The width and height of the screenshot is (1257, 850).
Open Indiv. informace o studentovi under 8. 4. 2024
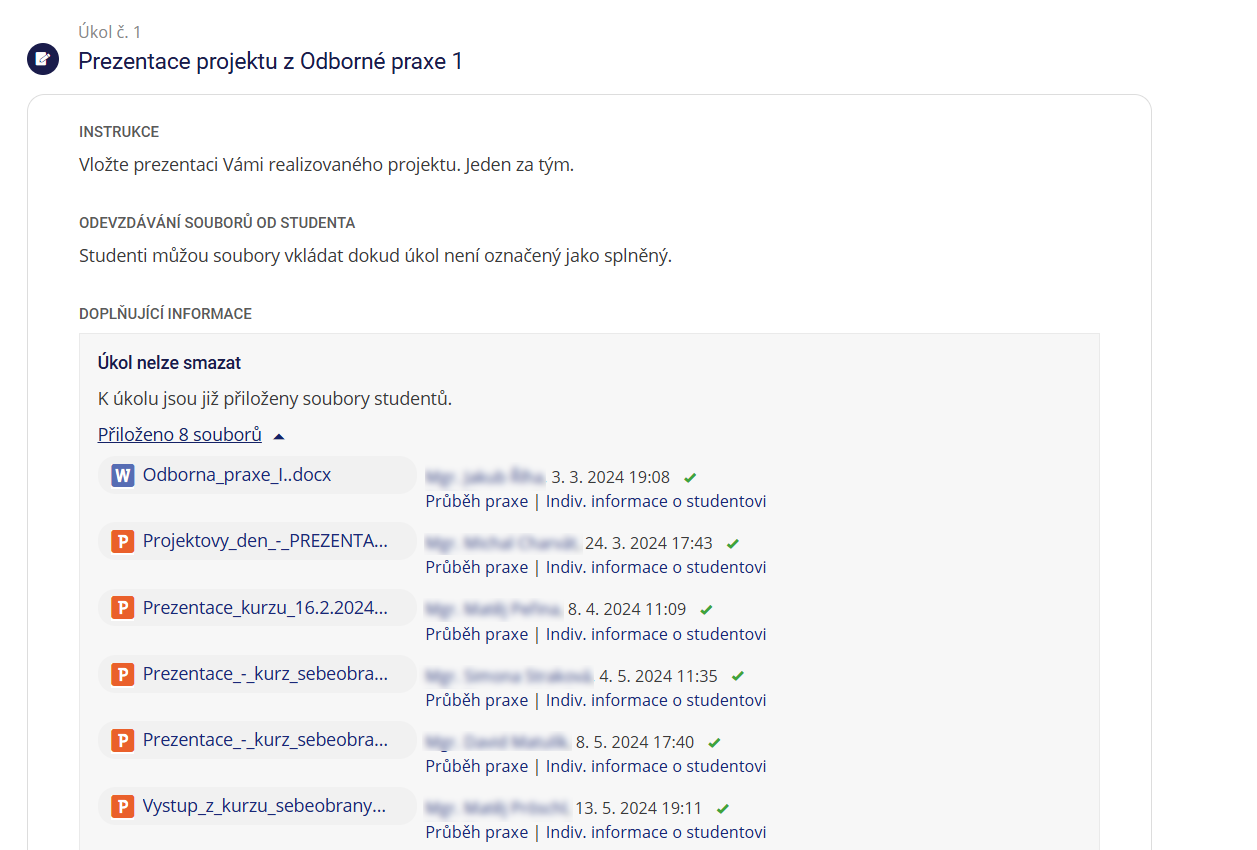pos(656,634)
